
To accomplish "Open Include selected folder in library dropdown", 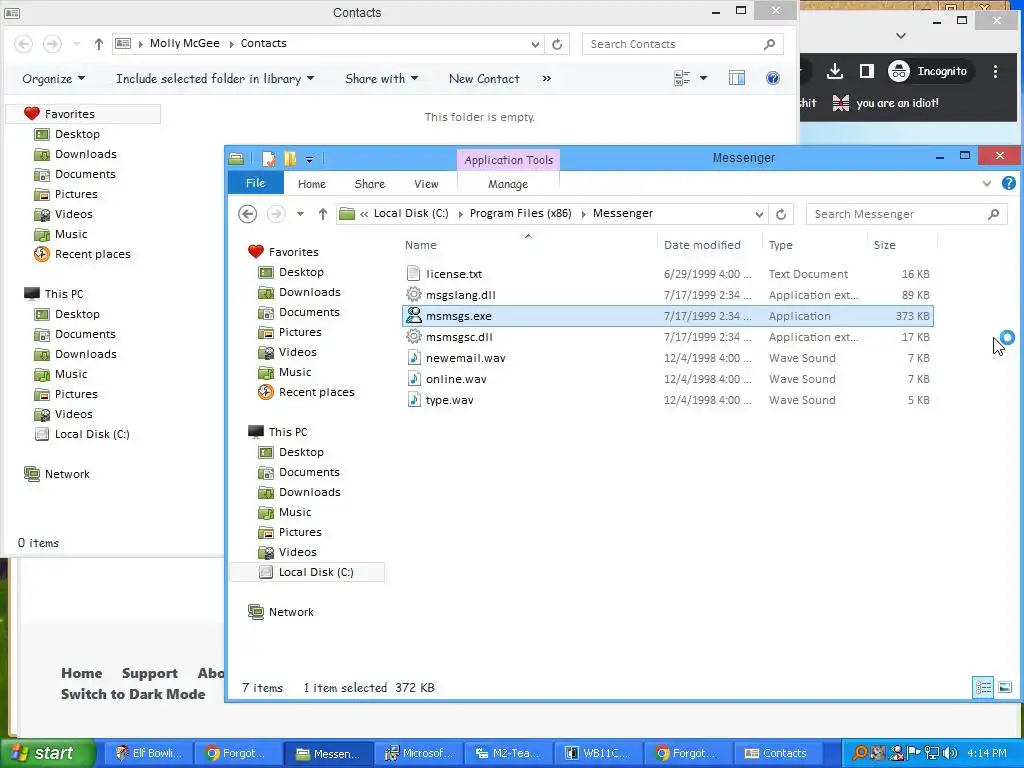I will [215, 78].
